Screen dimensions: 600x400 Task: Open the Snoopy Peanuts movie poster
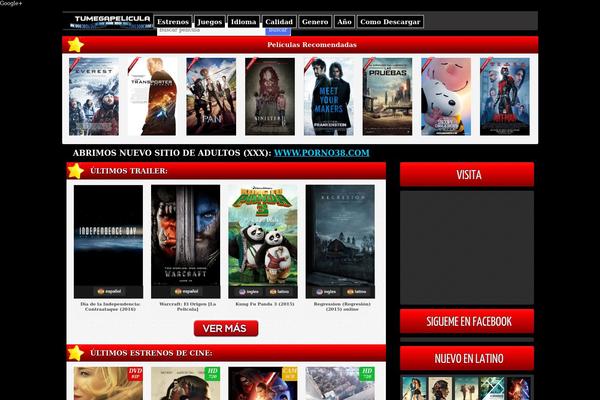pos(446,96)
